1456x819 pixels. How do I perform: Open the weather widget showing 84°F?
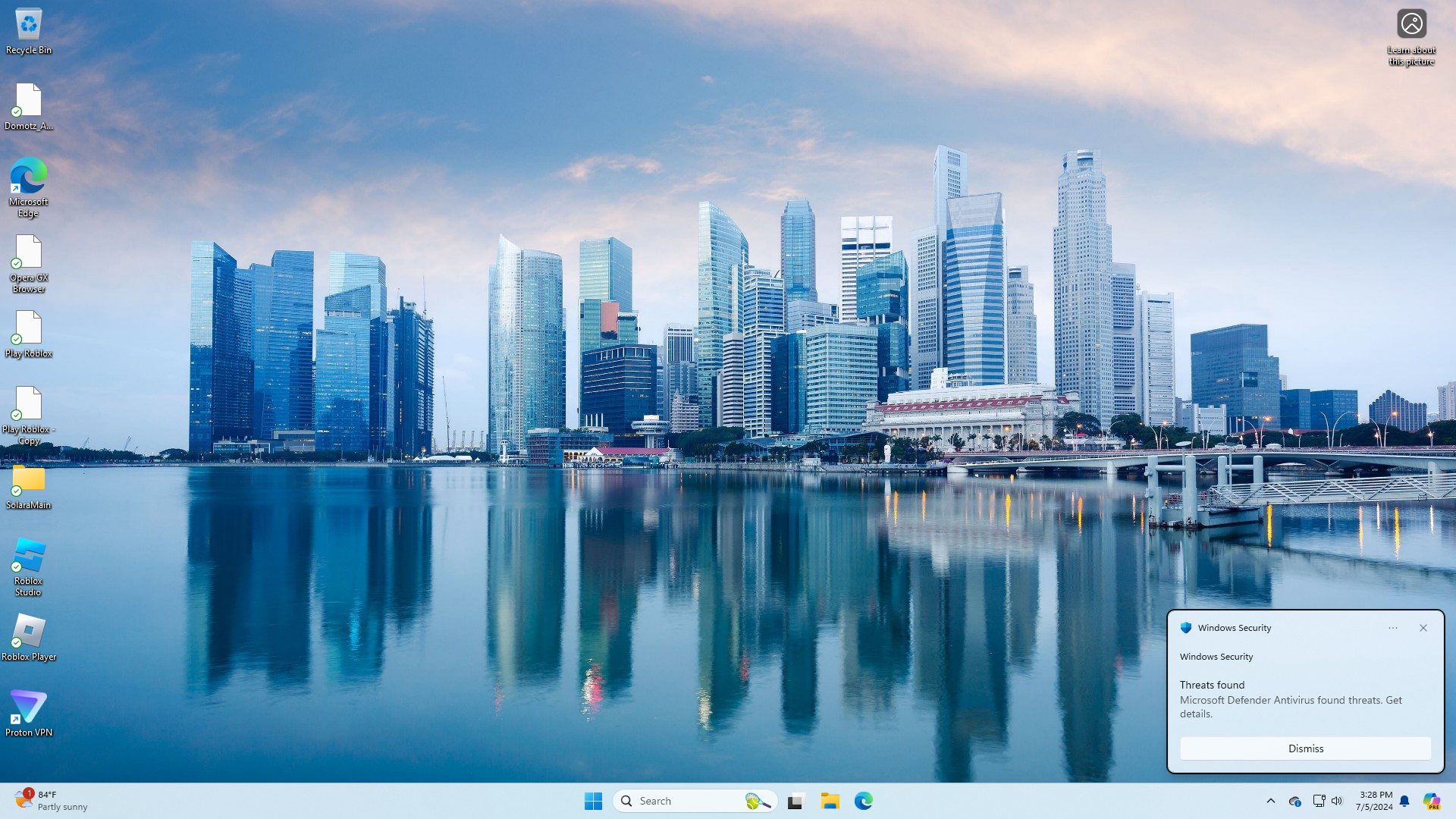(50, 800)
